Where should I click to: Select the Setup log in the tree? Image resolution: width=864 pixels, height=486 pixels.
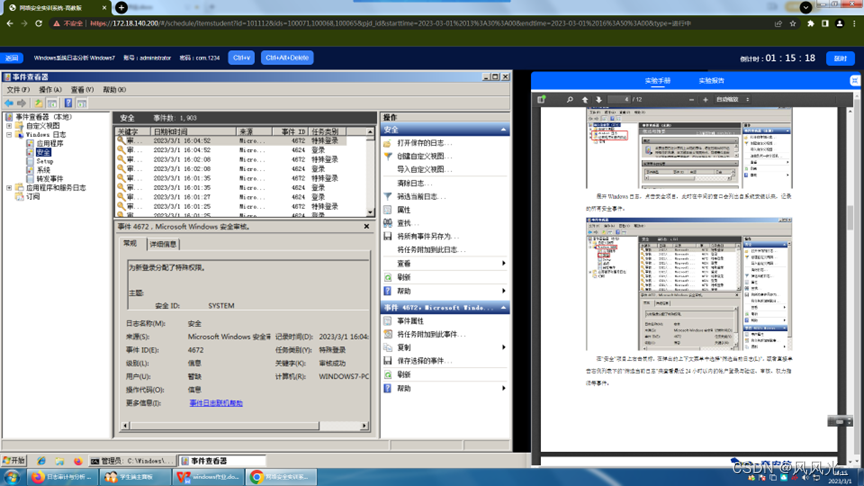(45, 161)
